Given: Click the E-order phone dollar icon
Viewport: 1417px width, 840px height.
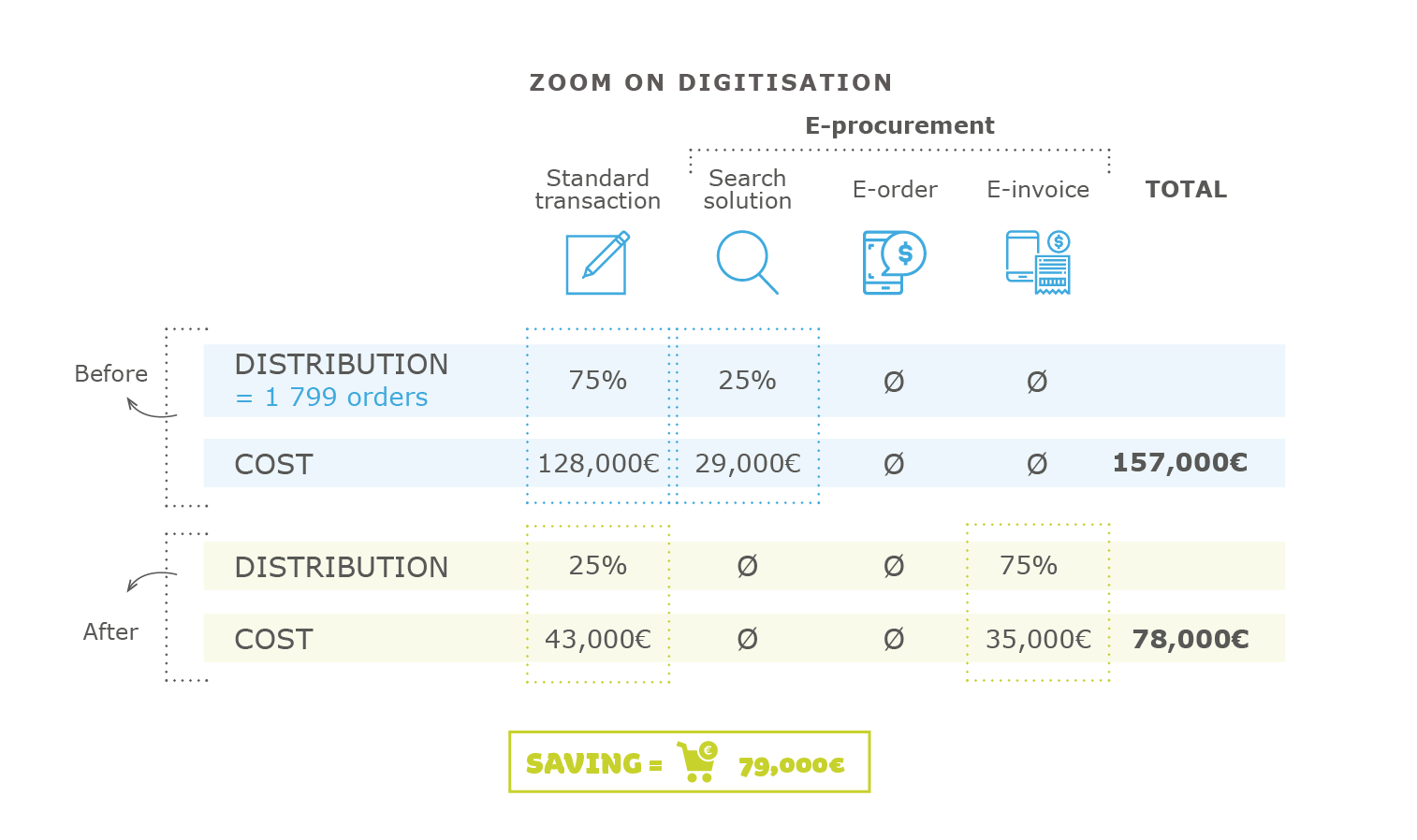Looking at the screenshot, I should coord(894,262).
